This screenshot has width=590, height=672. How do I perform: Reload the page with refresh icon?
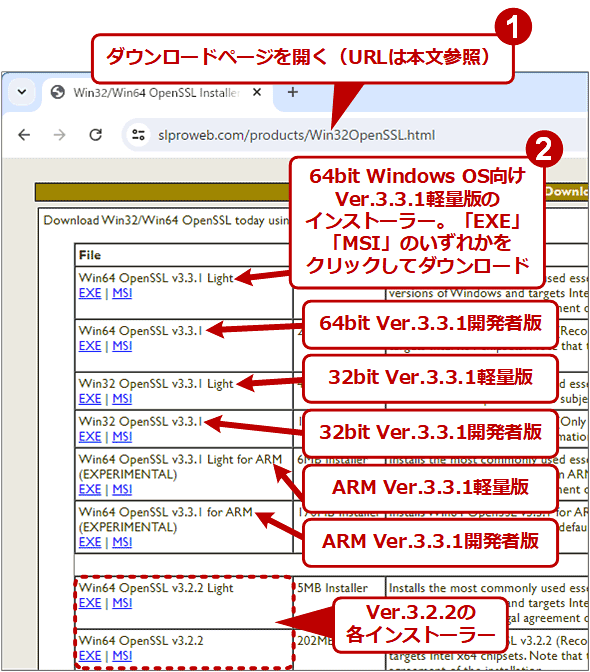point(96,135)
